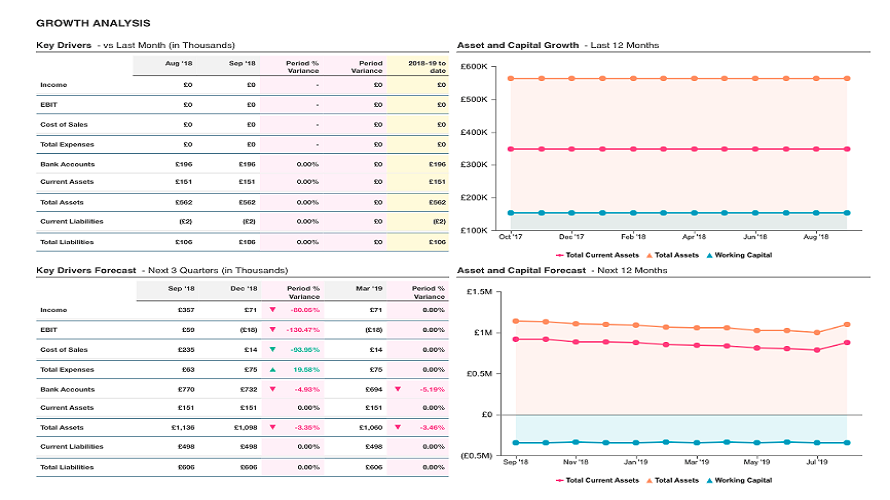Image resolution: width=890 pixels, height=500 pixels.
Task: Click the Asset and Capital Growth section title
Action: [518, 45]
